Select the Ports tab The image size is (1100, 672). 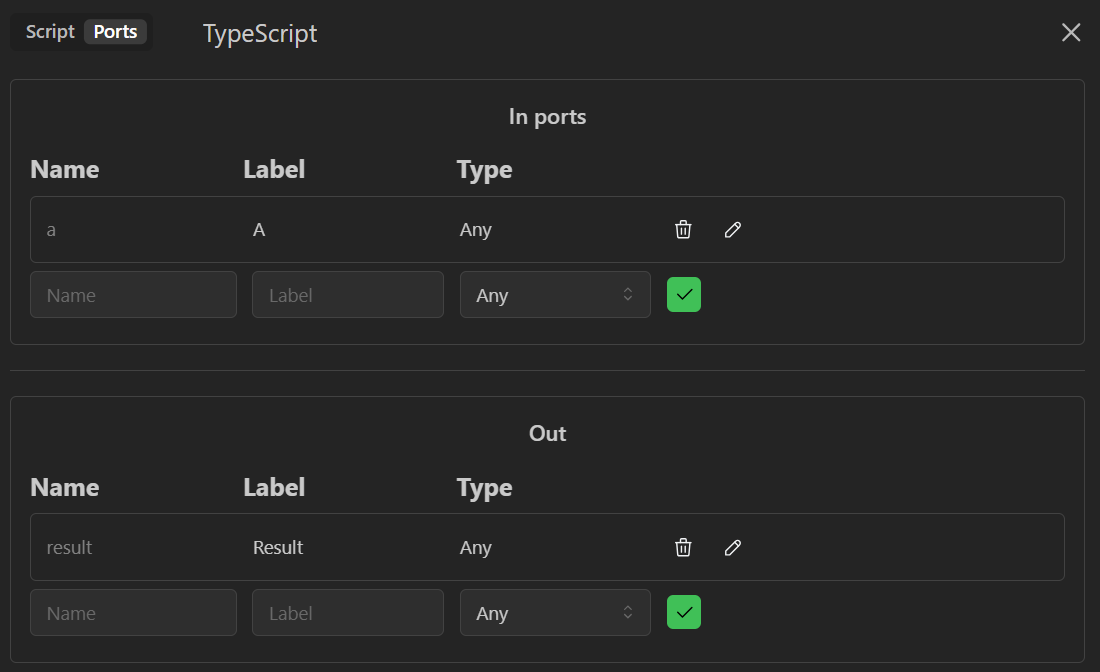point(115,32)
